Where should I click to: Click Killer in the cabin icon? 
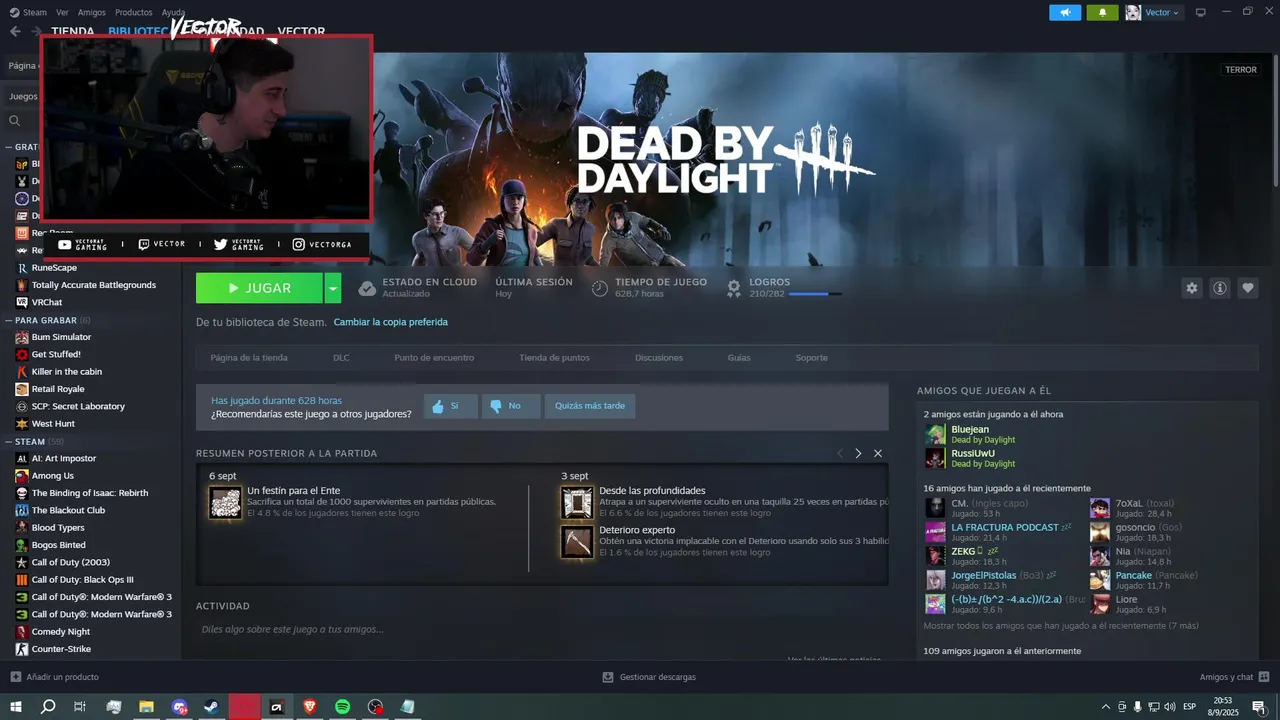coord(22,372)
